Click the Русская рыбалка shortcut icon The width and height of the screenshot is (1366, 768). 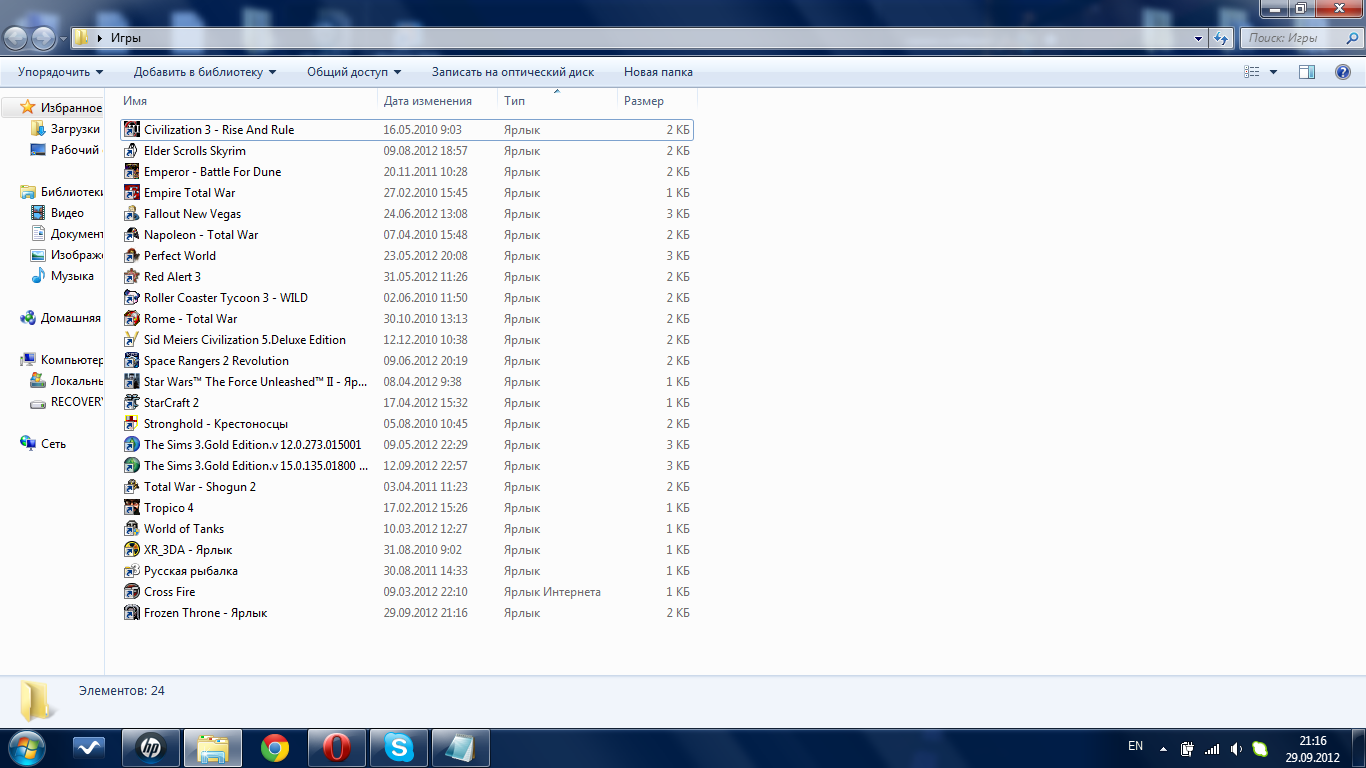coord(131,571)
